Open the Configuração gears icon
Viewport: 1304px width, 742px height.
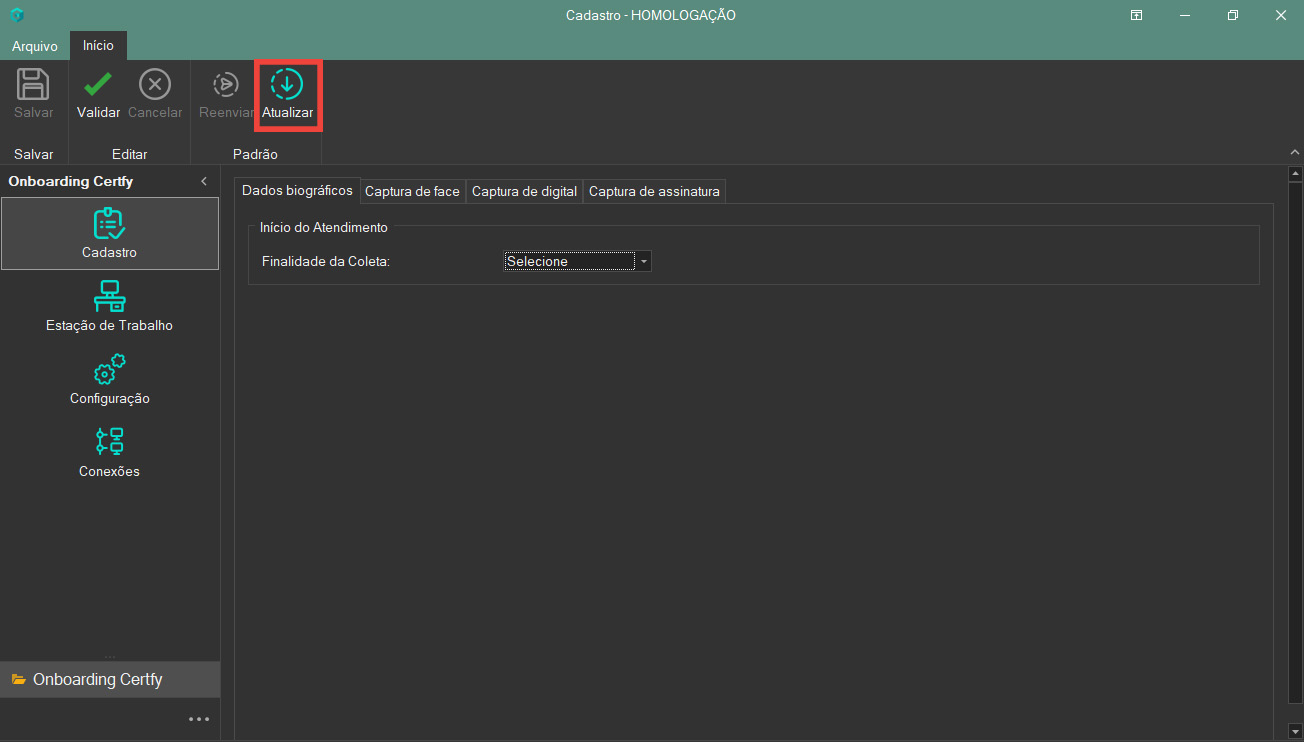tap(109, 370)
